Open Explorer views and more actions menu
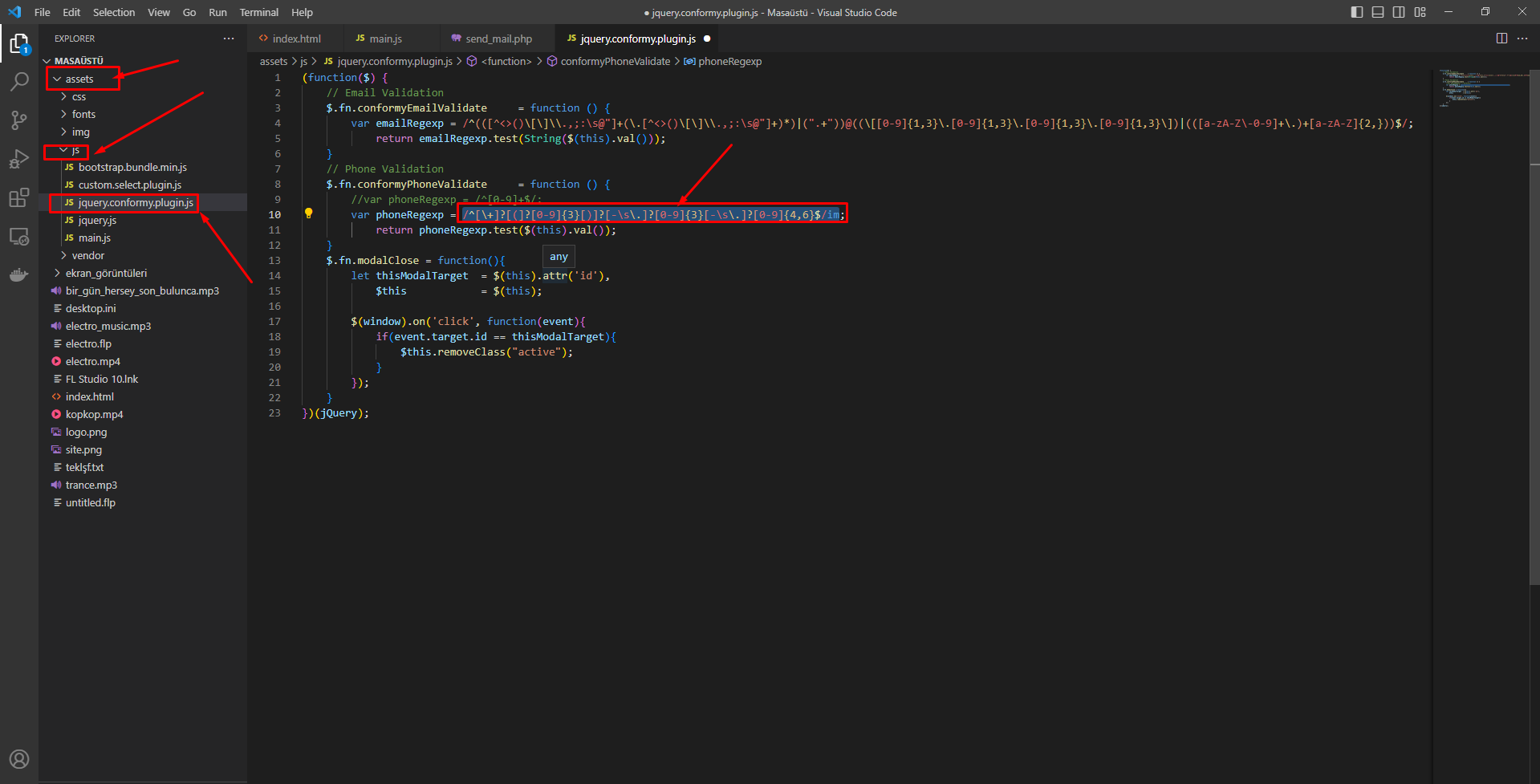Screen dimensions: 1540x784 point(229,39)
